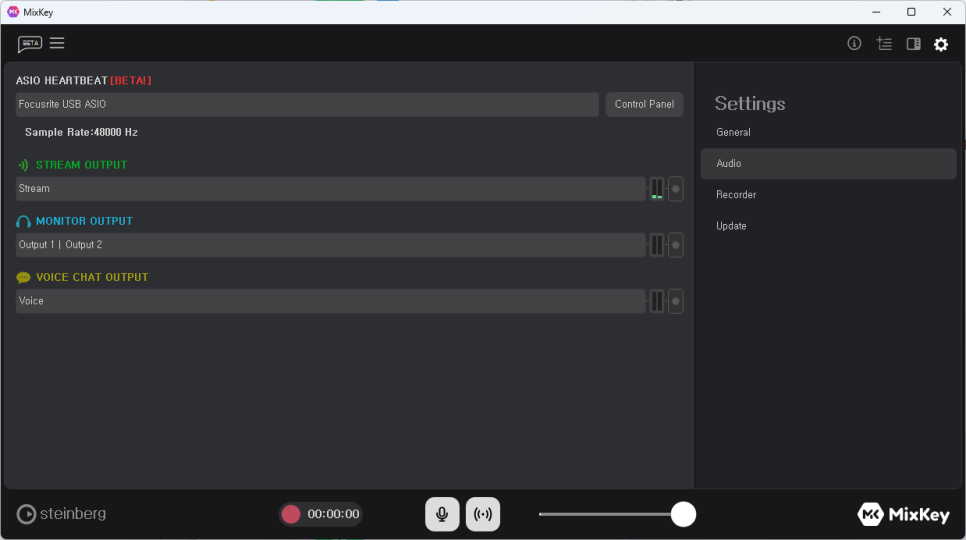Toggle the Voice chat output record dot

676,301
